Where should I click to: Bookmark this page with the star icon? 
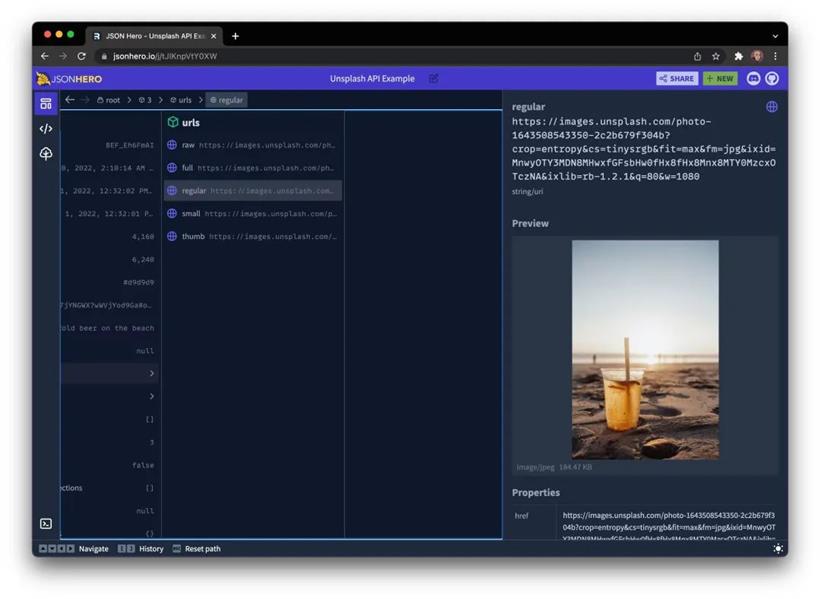click(716, 56)
